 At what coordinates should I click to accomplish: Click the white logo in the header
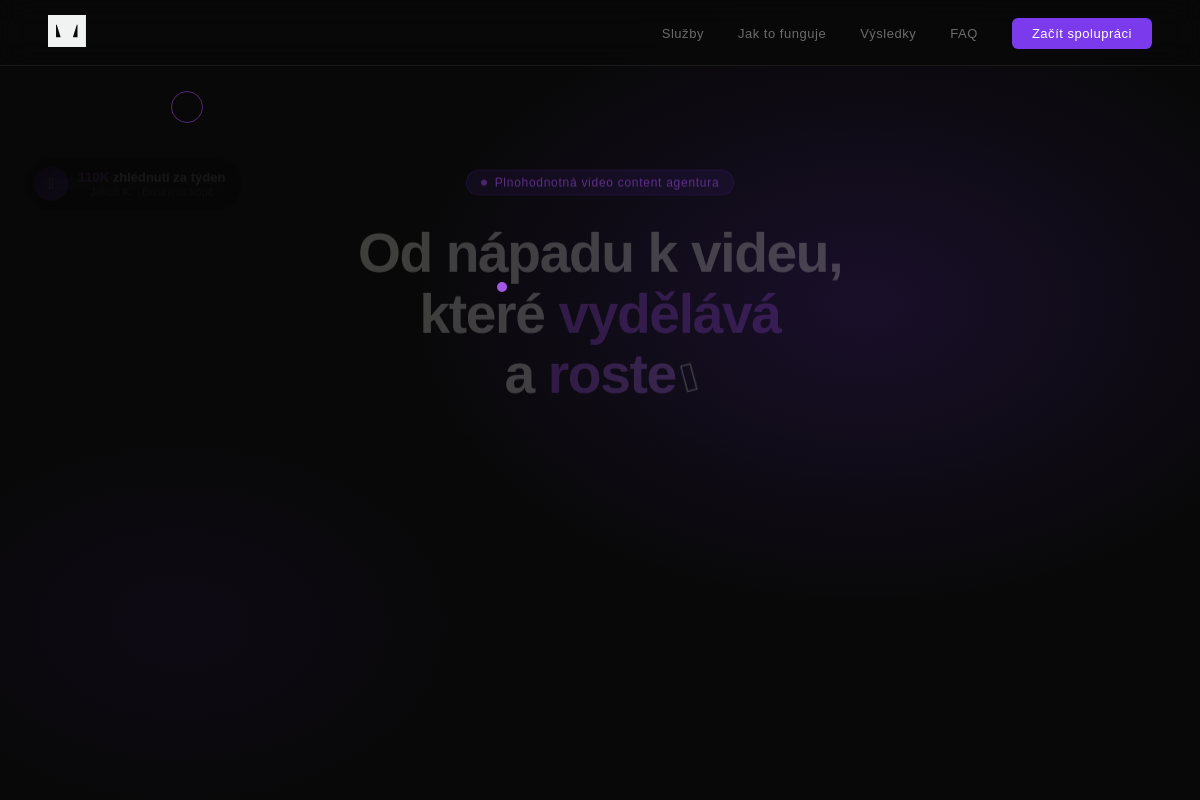point(67,31)
